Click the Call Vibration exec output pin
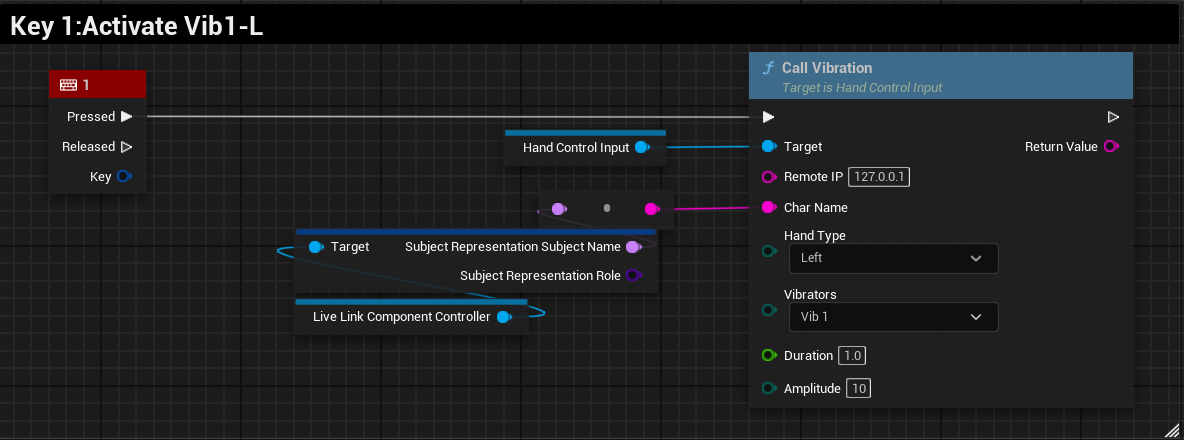Viewport: 1184px width, 440px height. point(1113,117)
